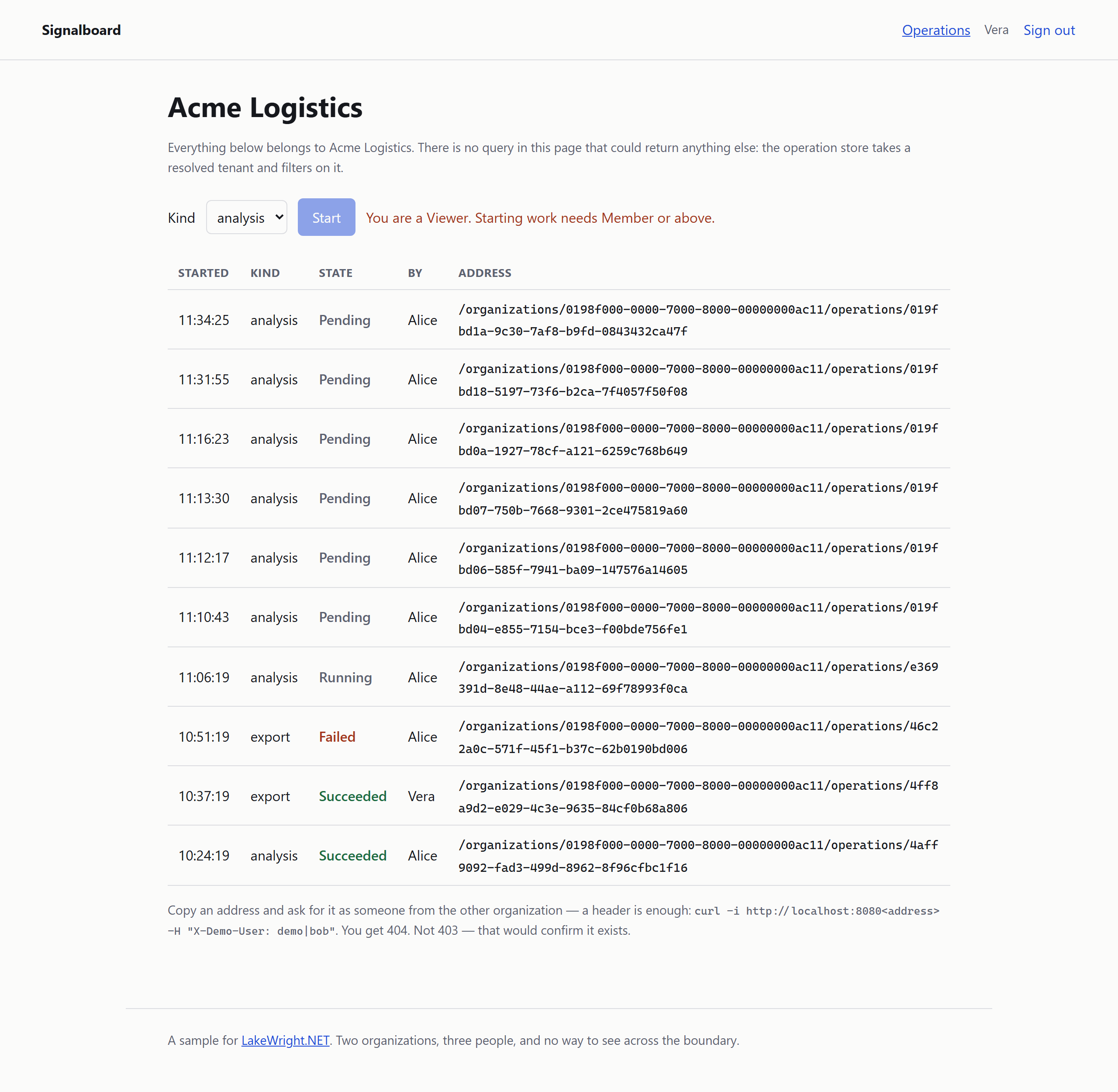Select the 11:31:55 start time cell
This screenshot has width=1118, height=1092.
click(204, 380)
